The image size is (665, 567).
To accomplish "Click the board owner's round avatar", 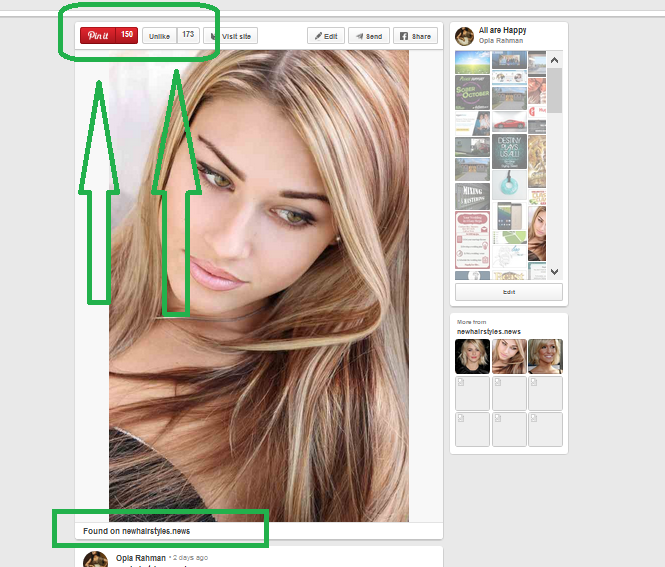I will [x=464, y=36].
